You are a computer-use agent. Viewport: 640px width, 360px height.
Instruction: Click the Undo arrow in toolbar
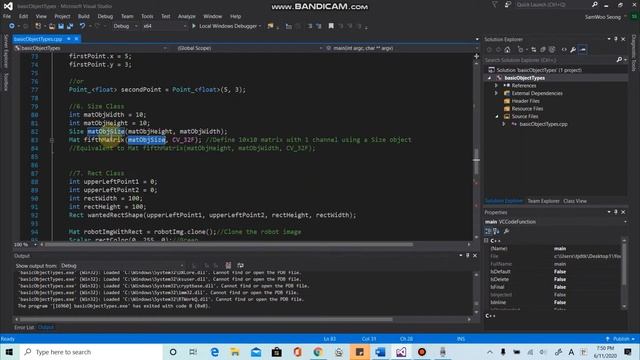point(82,26)
